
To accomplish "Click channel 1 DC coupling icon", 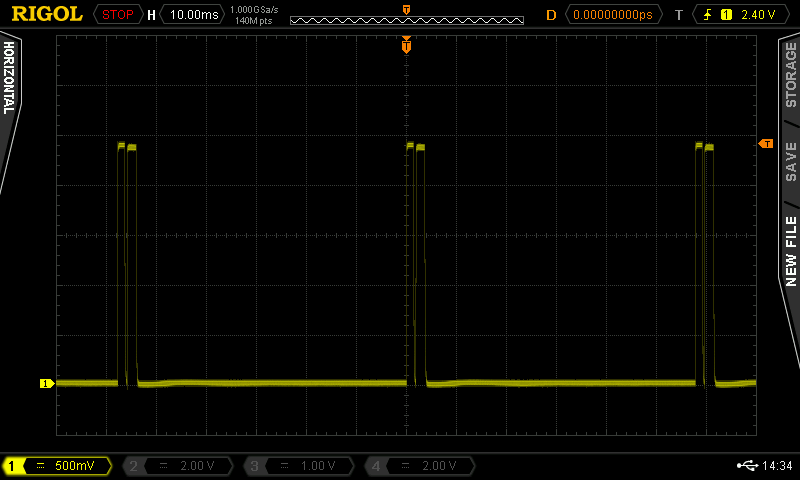I will [41, 466].
